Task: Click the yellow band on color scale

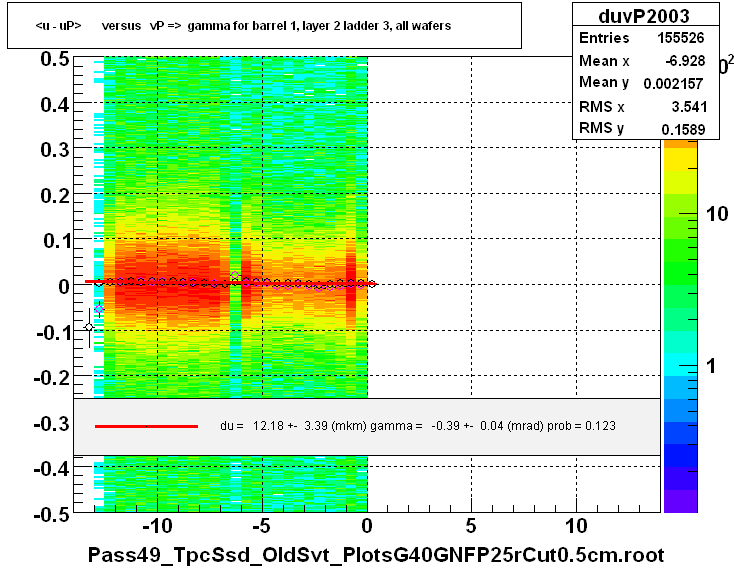Action: [680, 160]
